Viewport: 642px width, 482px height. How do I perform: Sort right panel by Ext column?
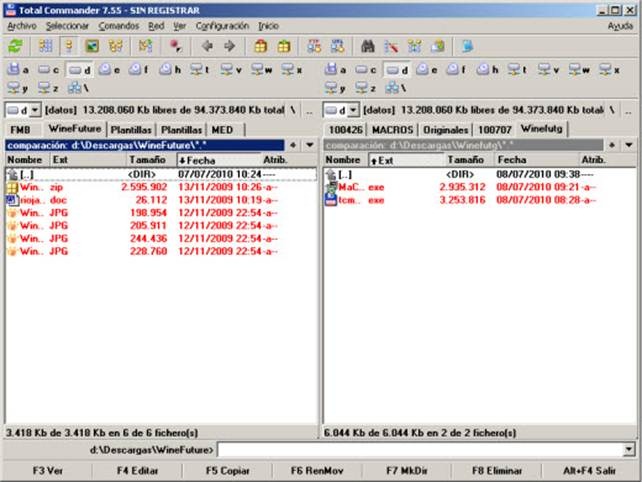[406, 160]
